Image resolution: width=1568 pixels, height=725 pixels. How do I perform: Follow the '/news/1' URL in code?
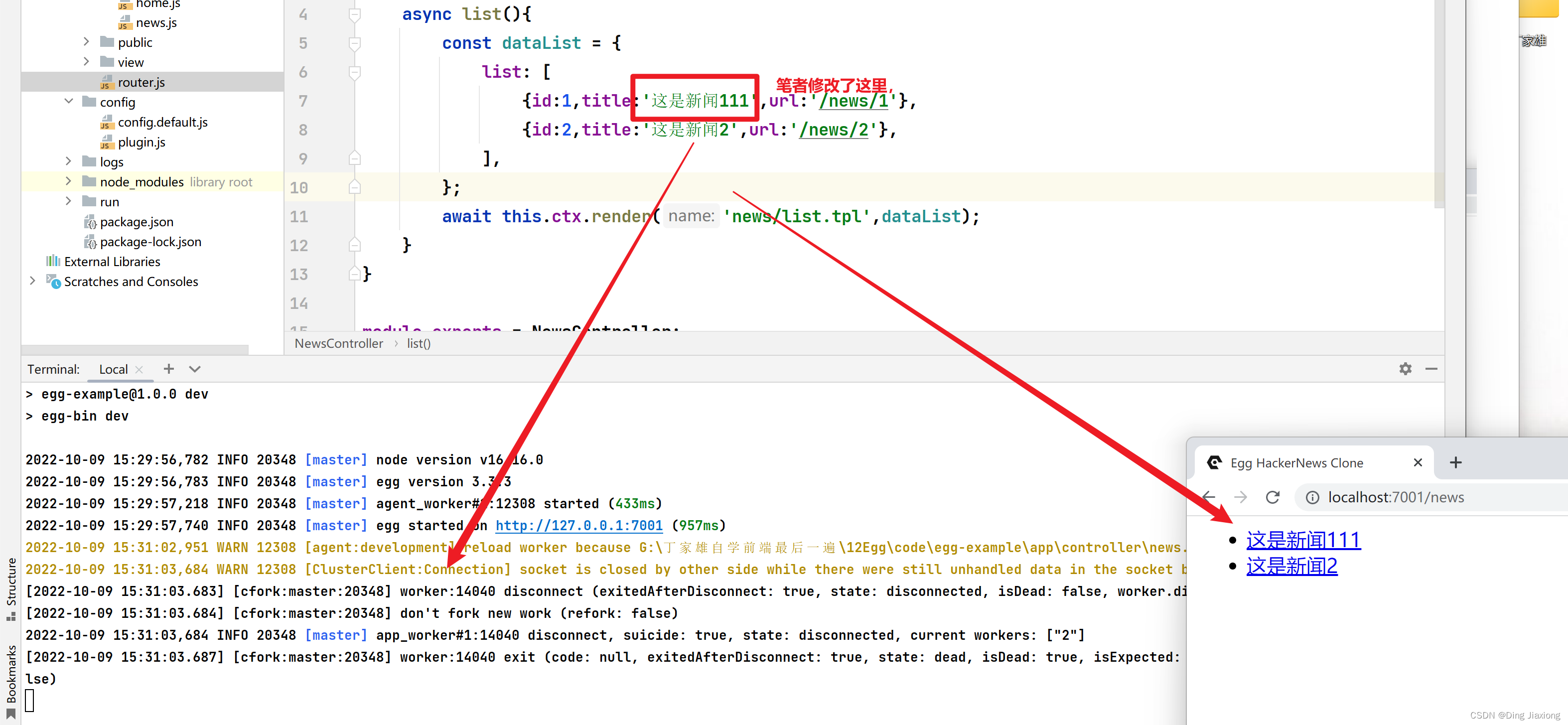click(x=854, y=101)
